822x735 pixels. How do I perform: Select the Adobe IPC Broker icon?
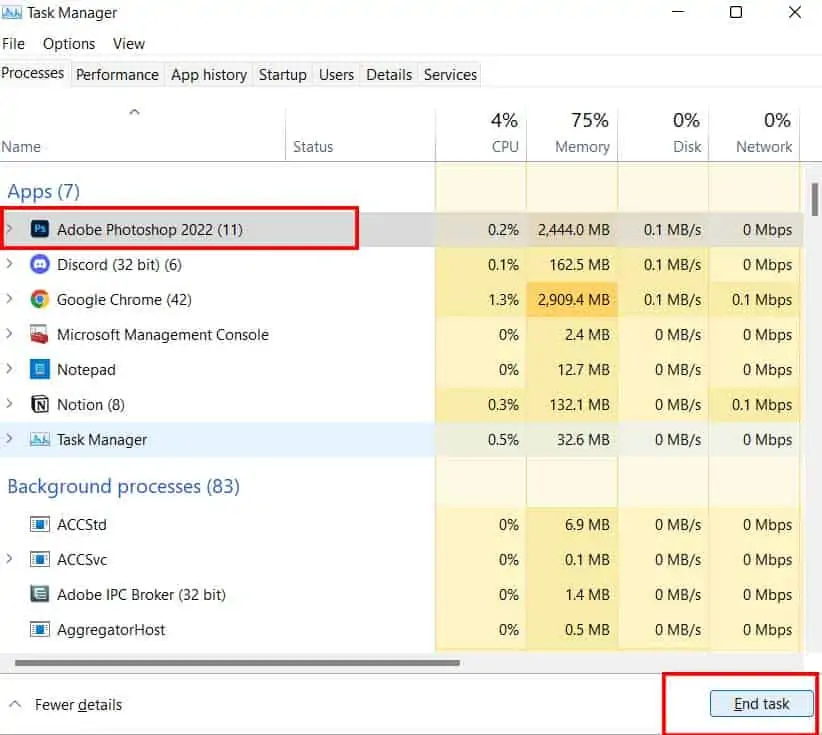tap(40, 595)
